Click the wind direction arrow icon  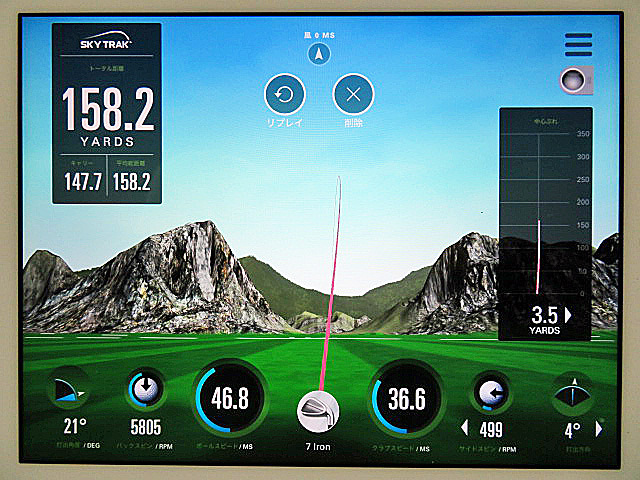coord(319,53)
